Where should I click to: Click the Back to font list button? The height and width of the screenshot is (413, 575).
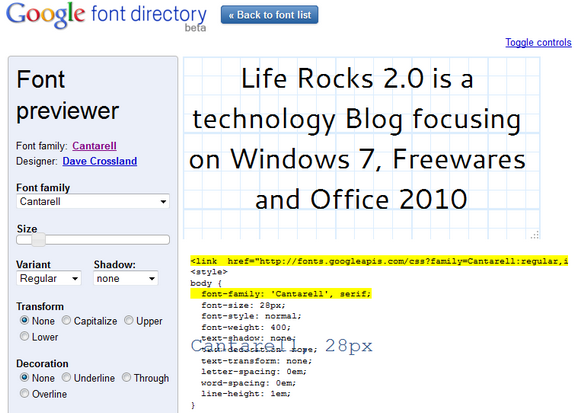tap(270, 15)
